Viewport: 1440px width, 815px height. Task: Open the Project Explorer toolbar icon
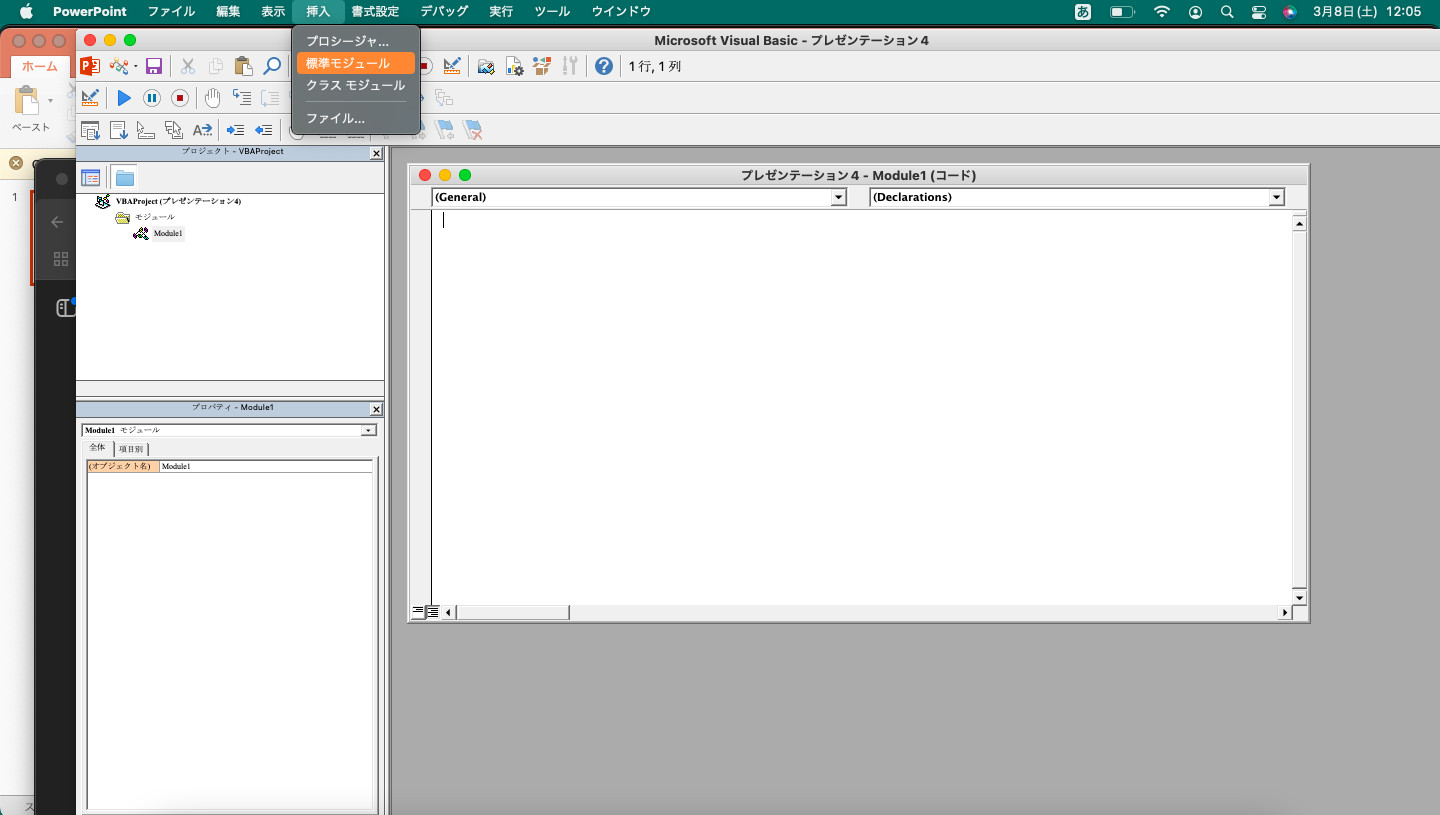pos(486,66)
